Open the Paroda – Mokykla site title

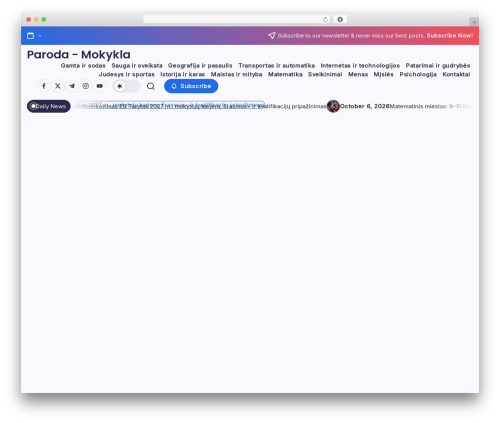pyautogui.click(x=79, y=55)
